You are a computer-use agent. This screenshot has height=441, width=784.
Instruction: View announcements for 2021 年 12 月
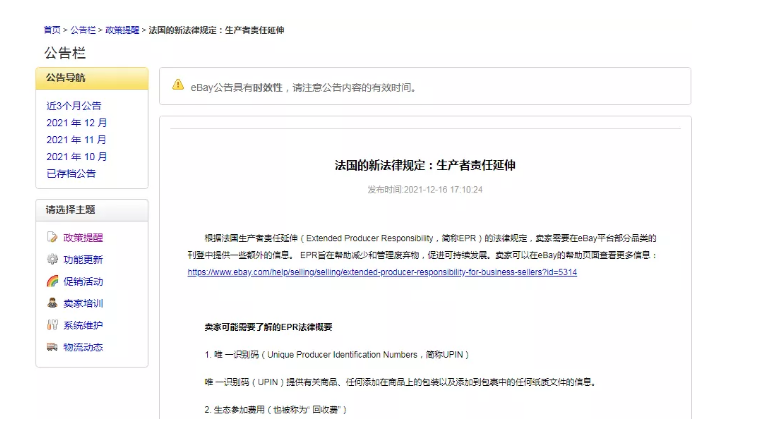(x=76, y=122)
